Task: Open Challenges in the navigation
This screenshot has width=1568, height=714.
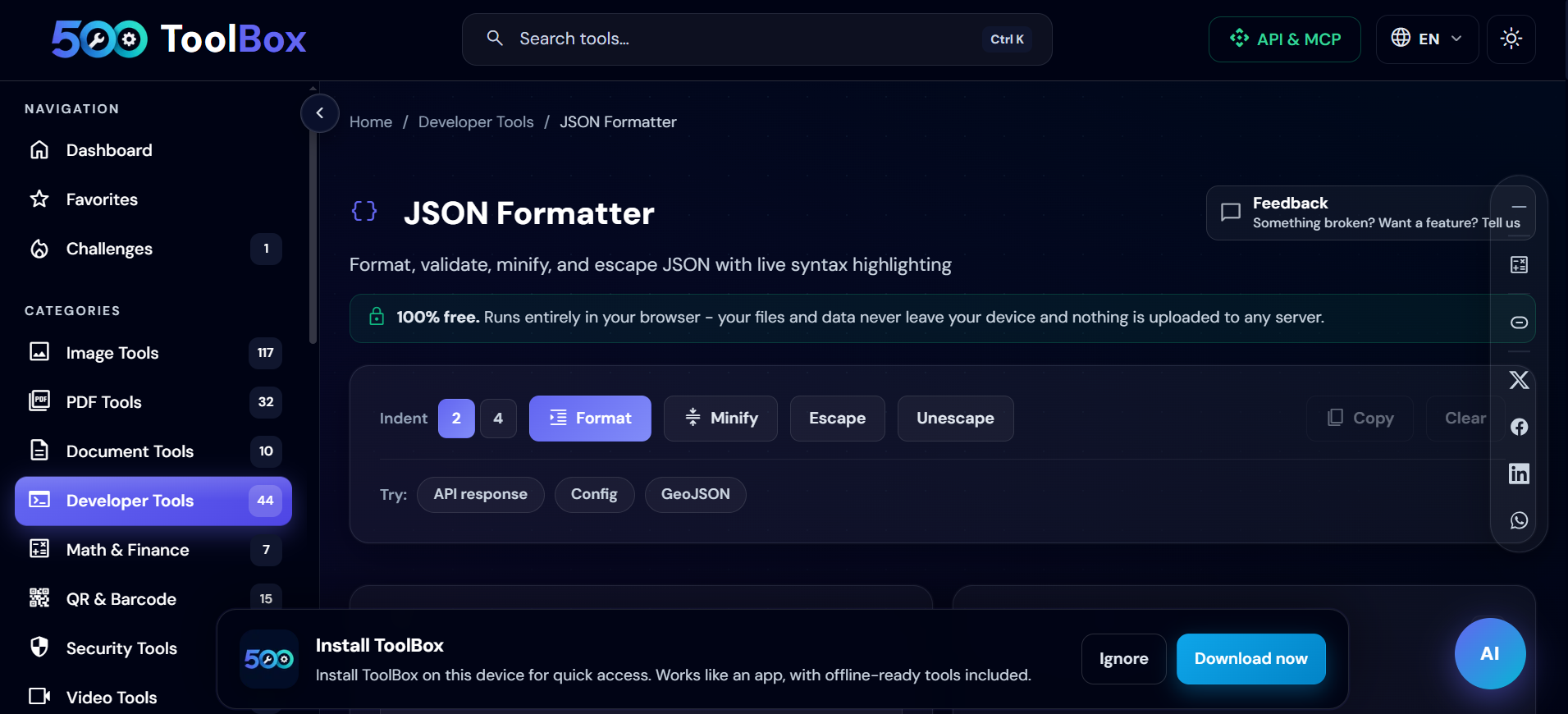Action: tap(153, 249)
